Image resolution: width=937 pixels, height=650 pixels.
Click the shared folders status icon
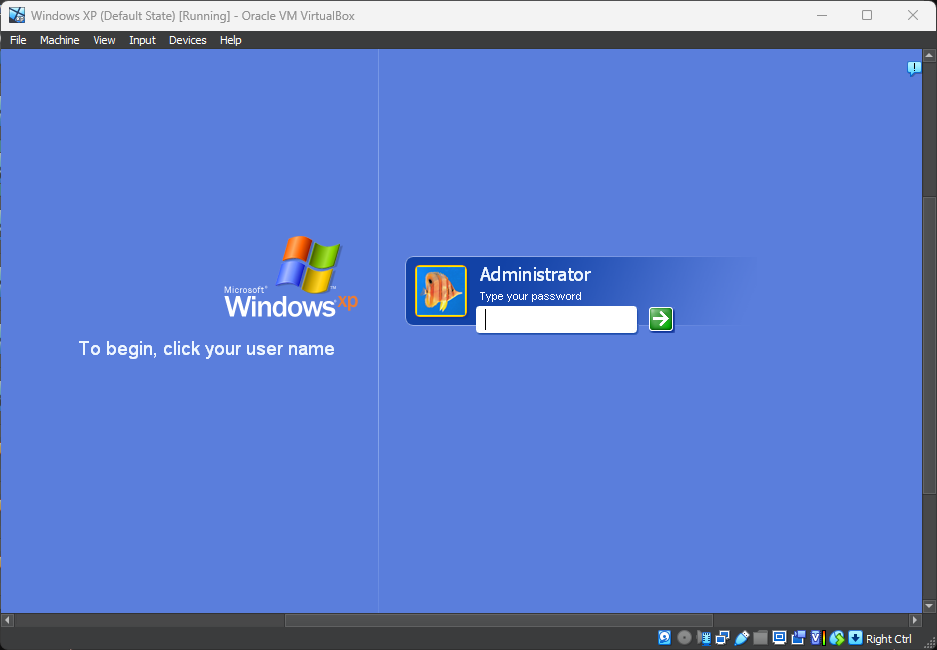[760, 637]
